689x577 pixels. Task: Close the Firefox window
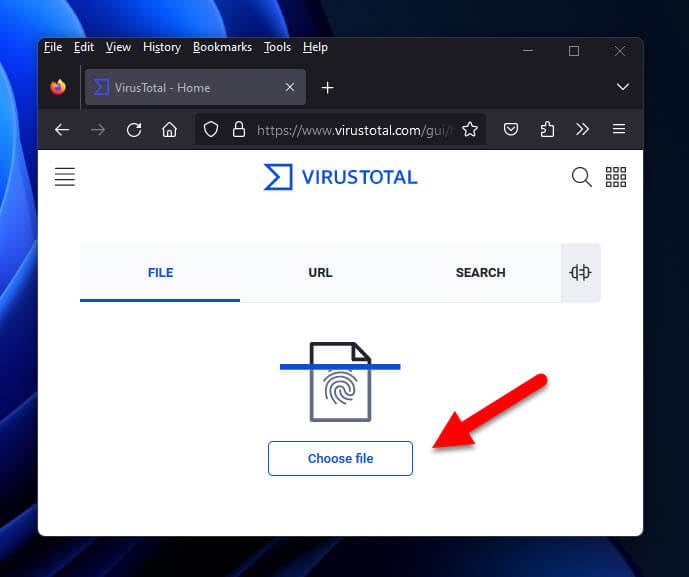click(x=620, y=51)
